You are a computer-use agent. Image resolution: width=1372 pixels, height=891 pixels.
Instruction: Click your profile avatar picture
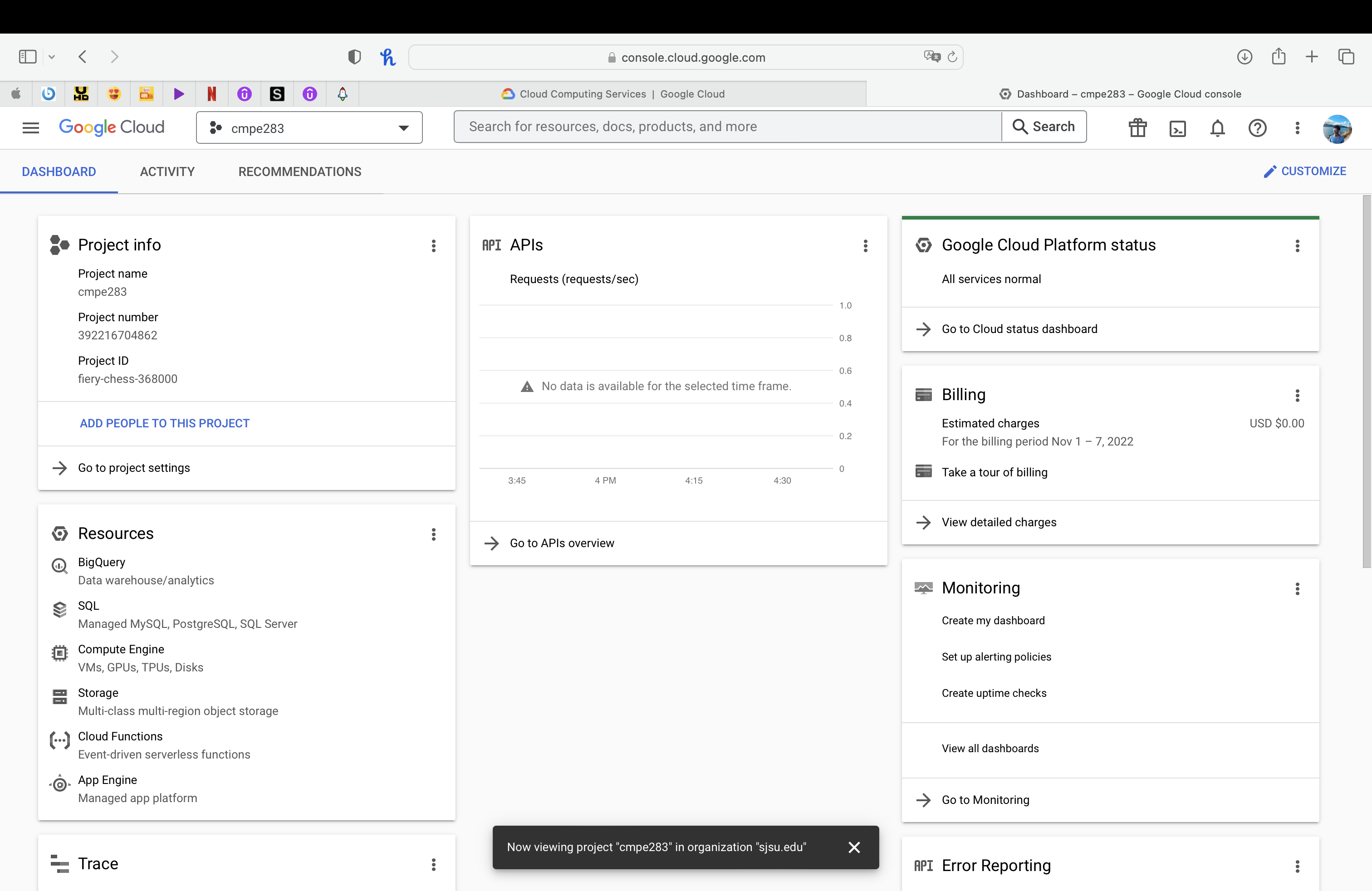1338,128
